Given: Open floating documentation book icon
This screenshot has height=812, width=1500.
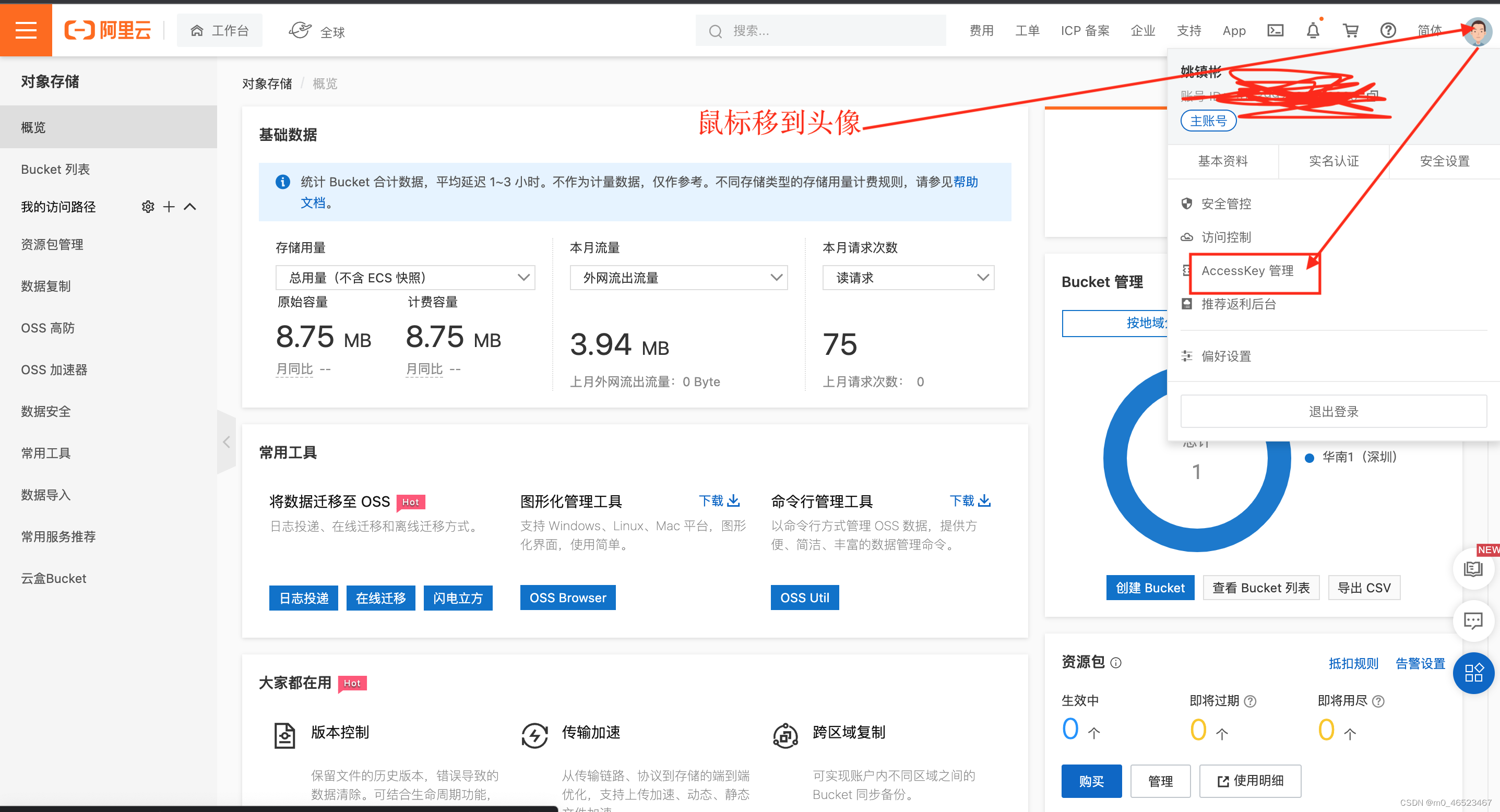Looking at the screenshot, I should tap(1473, 569).
